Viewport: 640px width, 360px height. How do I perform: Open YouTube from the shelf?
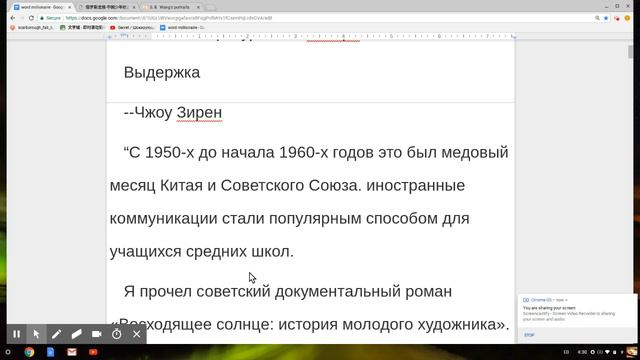pos(93,352)
